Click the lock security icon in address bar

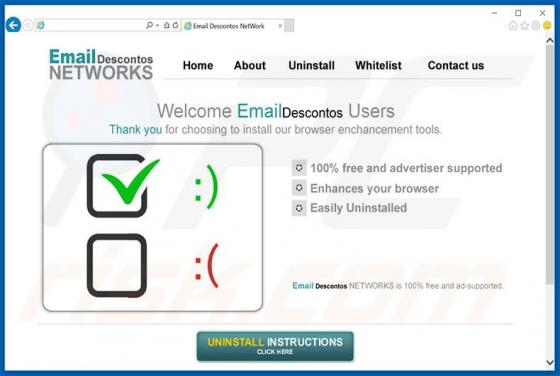click(167, 25)
